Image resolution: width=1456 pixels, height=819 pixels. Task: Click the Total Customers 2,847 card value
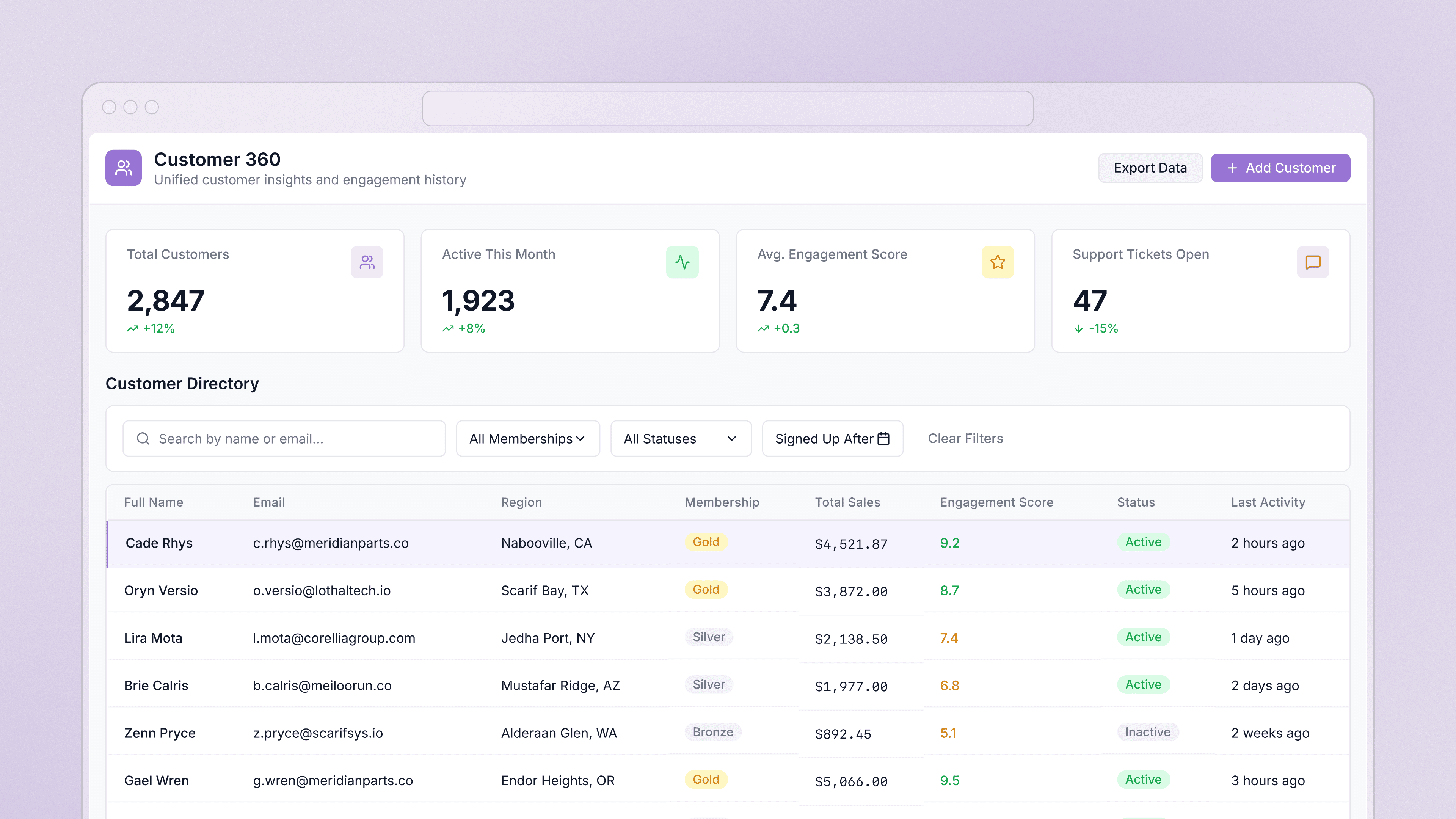point(166,300)
